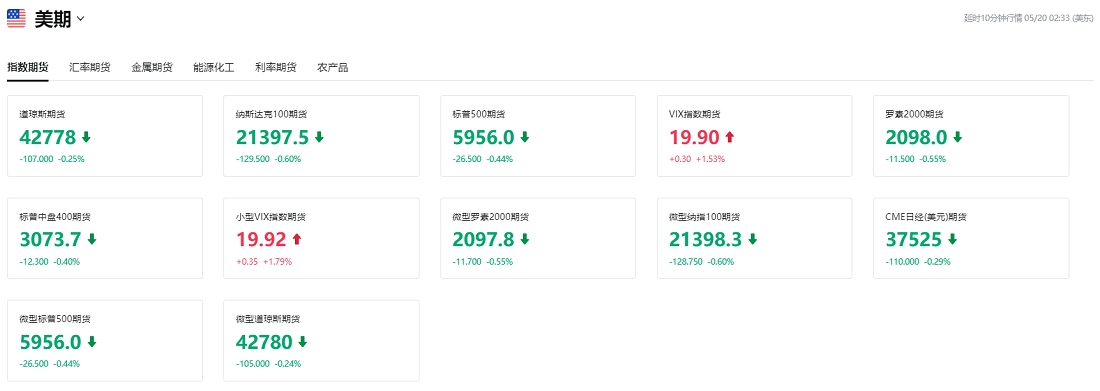
Task: Click the 2097.8 micro Russell price
Action: (483, 240)
